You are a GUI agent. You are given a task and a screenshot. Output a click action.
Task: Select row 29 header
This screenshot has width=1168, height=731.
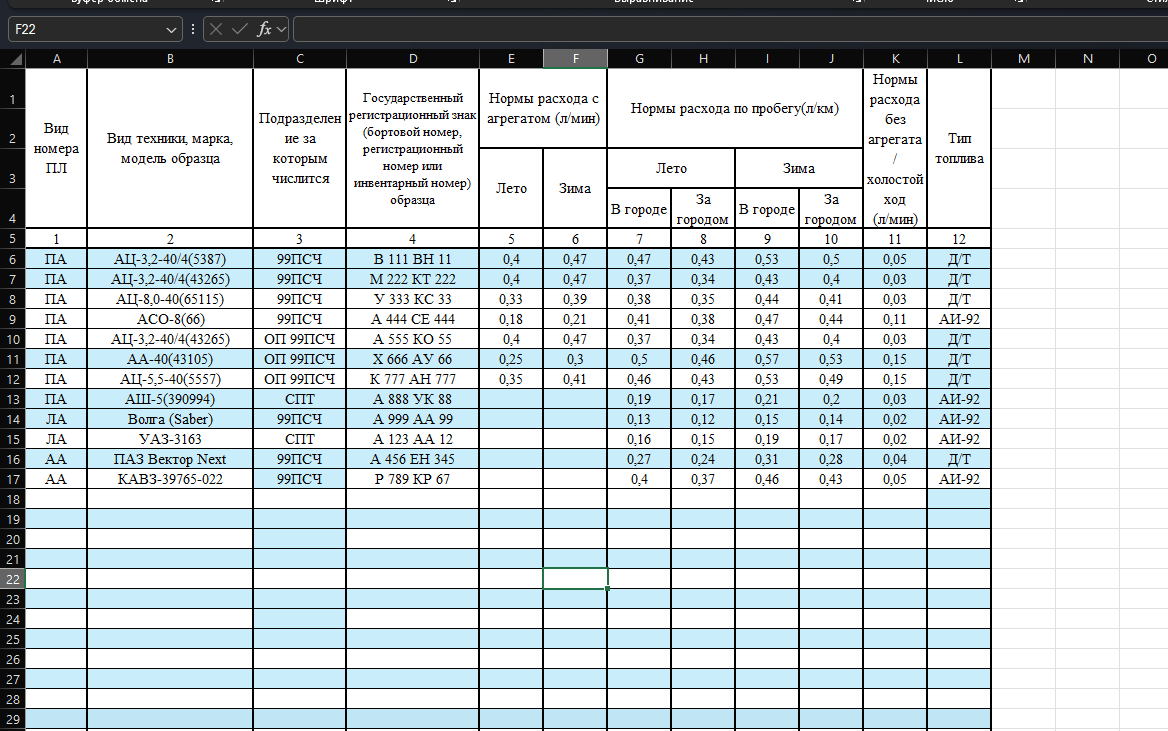click(13, 719)
